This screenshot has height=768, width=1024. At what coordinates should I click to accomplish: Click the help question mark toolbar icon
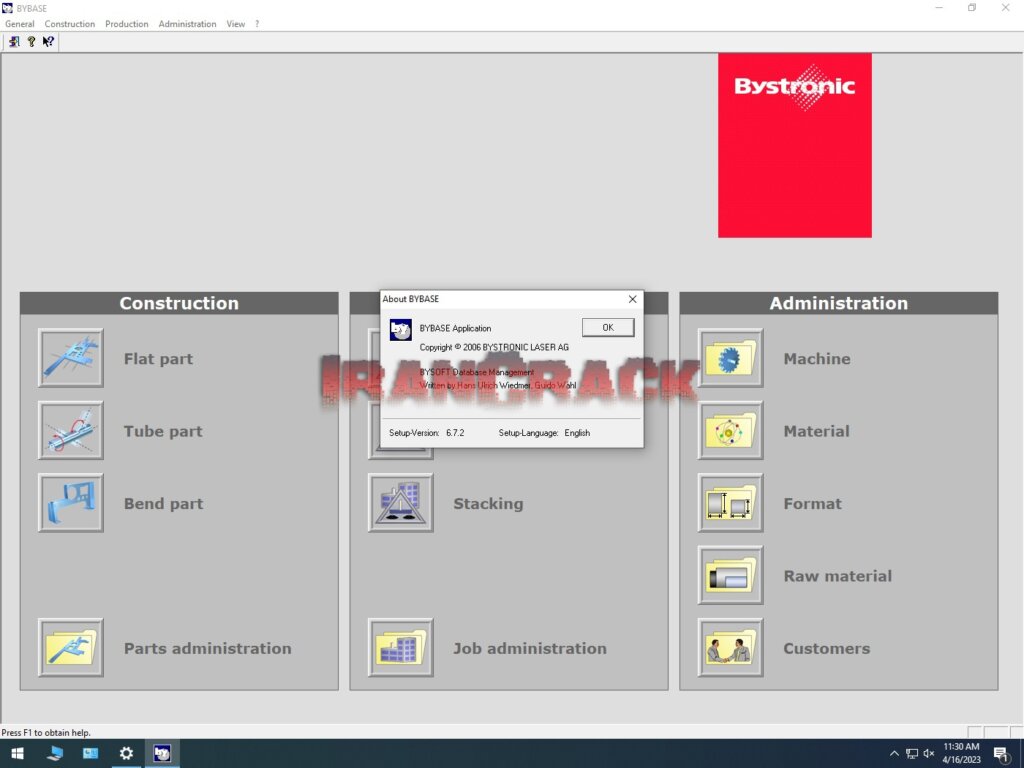[29, 41]
